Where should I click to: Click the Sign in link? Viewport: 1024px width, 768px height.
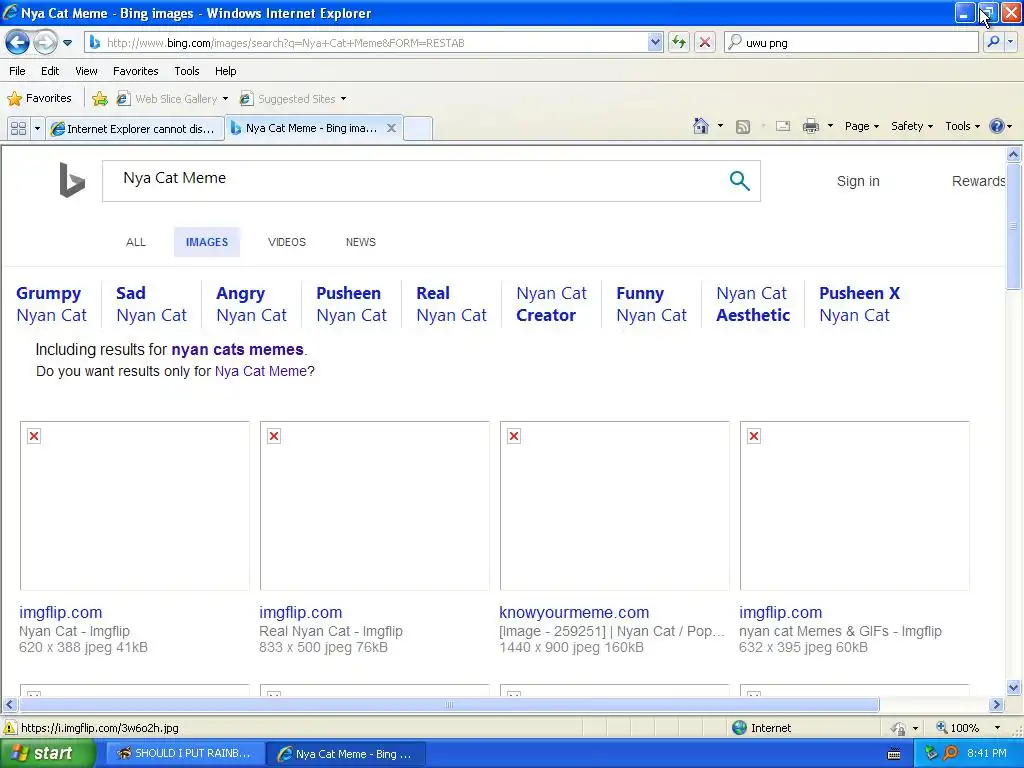click(x=858, y=182)
